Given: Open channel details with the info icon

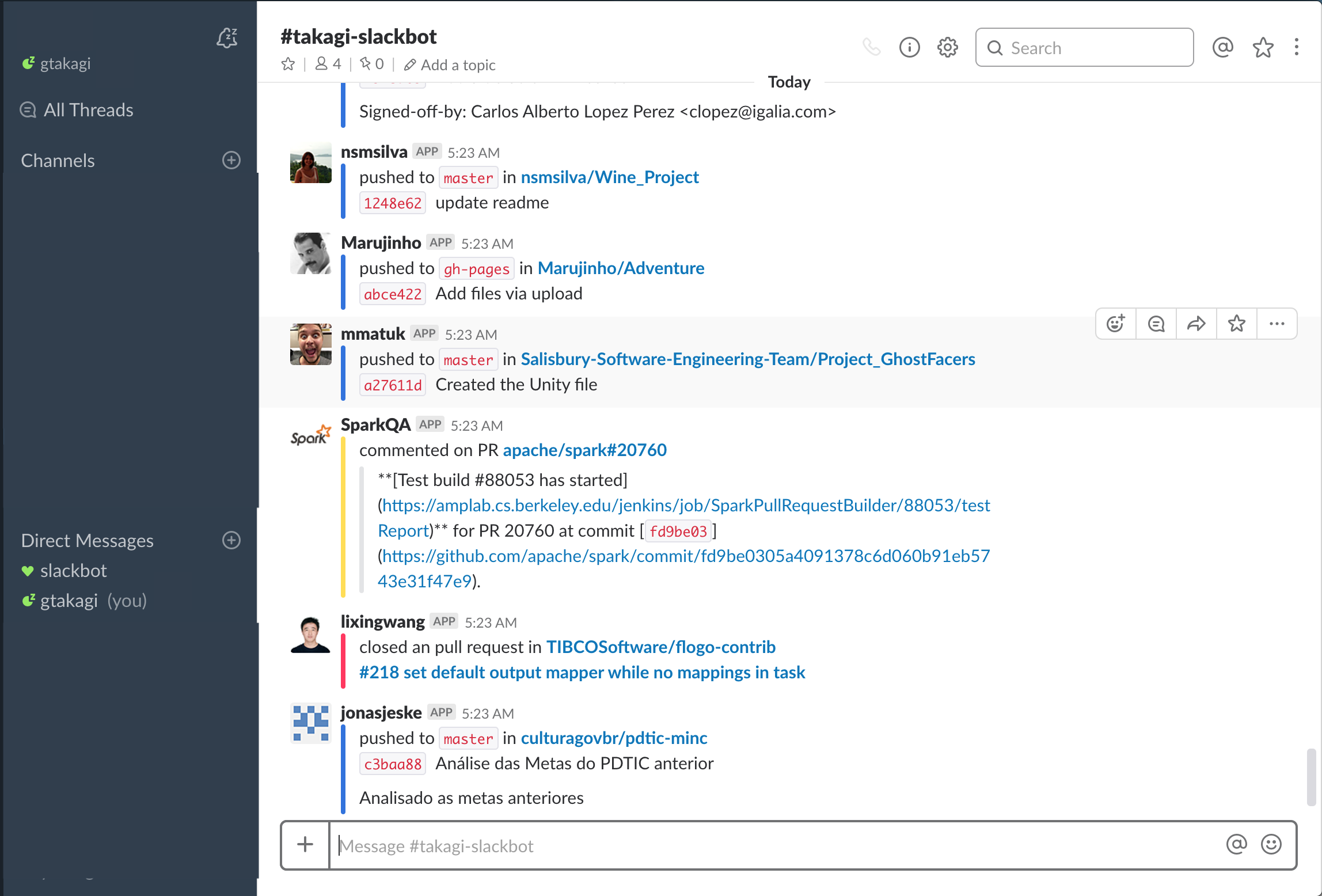Looking at the screenshot, I should coord(910,47).
